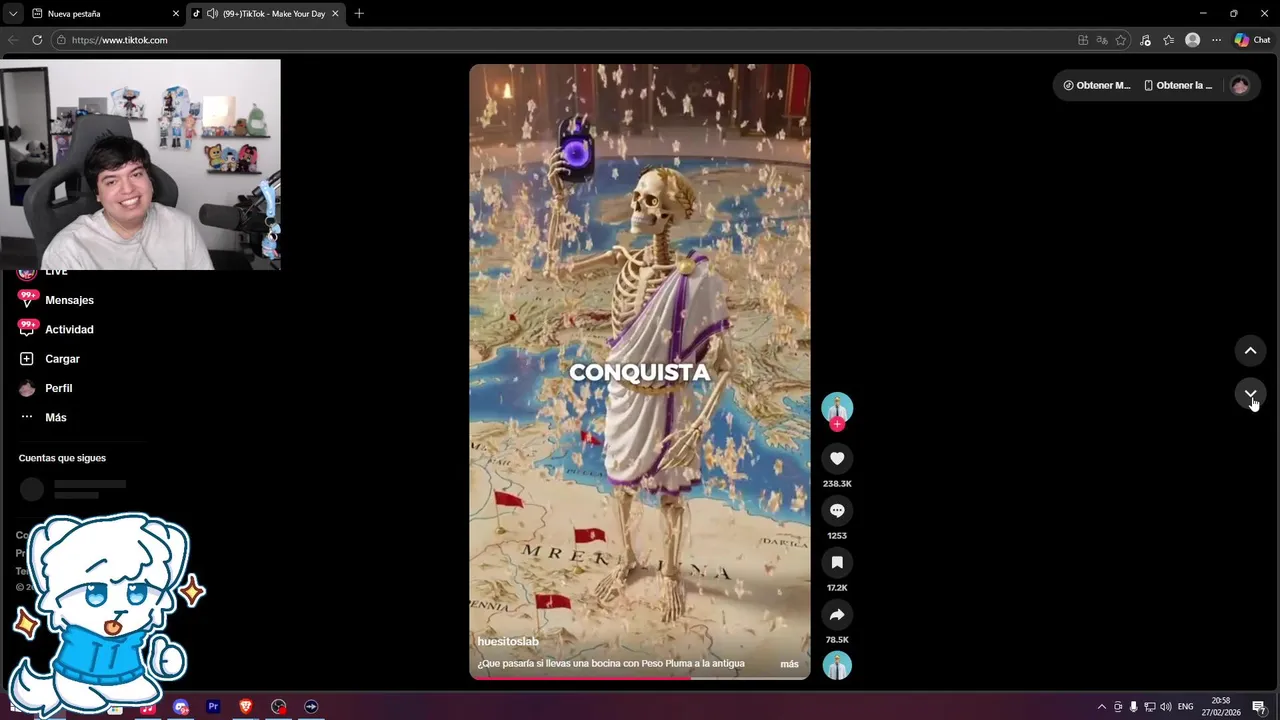The height and width of the screenshot is (720, 1280).
Task: Follow the creator with the red plus badge
Action: [x=837, y=425]
